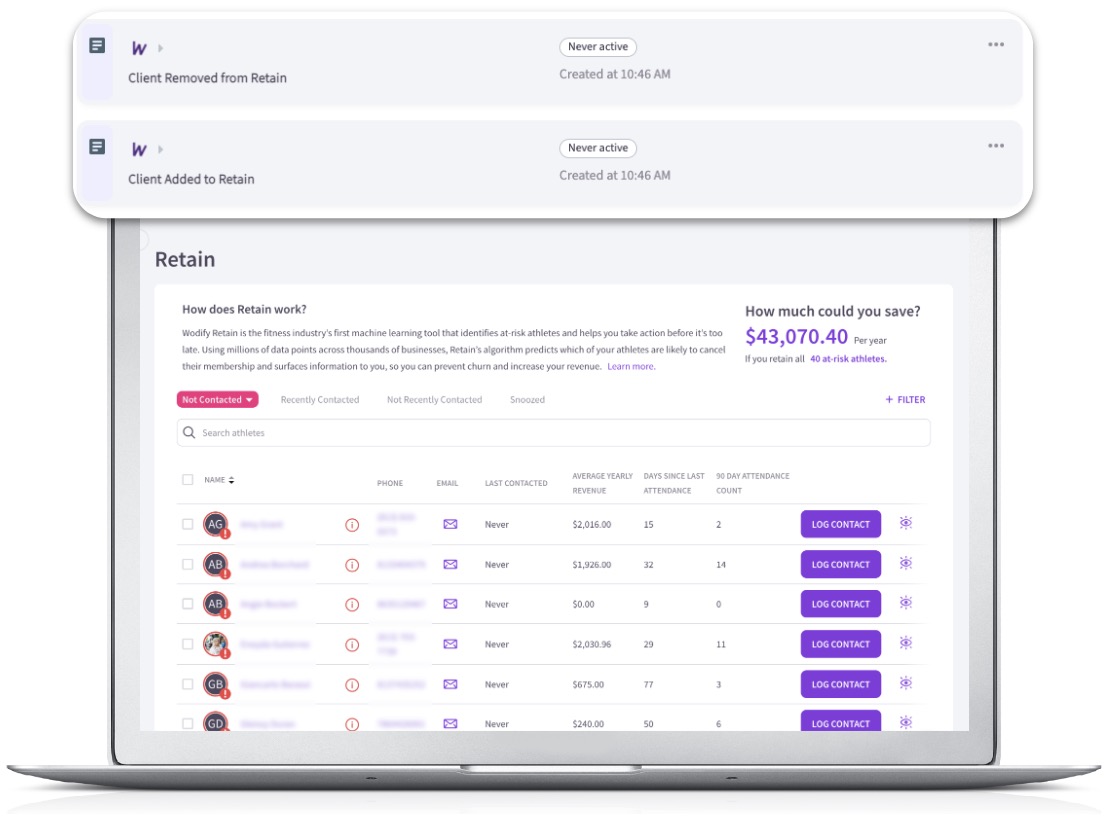1112x824 pixels.
Task: Click the Client Added to Retain title
Action: 191,179
